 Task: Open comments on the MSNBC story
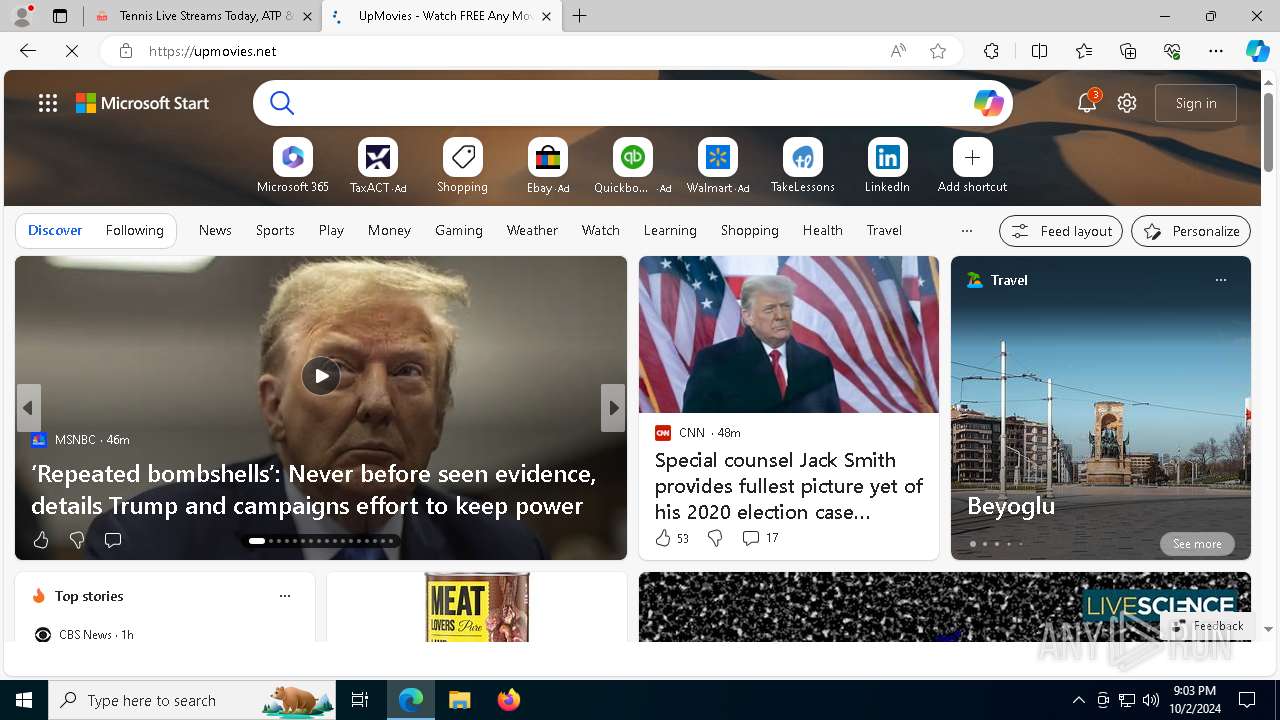(113, 540)
